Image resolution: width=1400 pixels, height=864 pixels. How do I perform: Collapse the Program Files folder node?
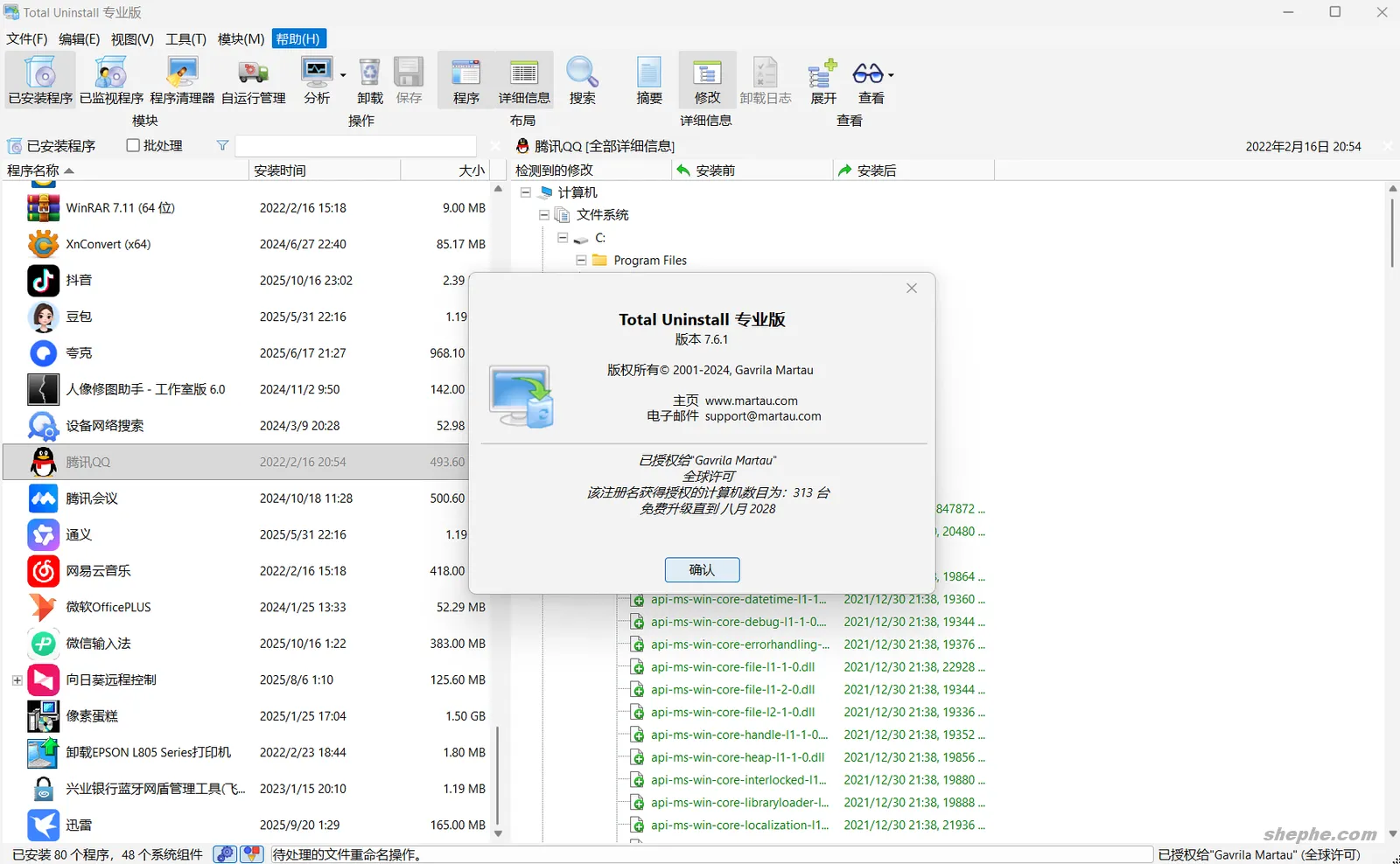tap(581, 261)
